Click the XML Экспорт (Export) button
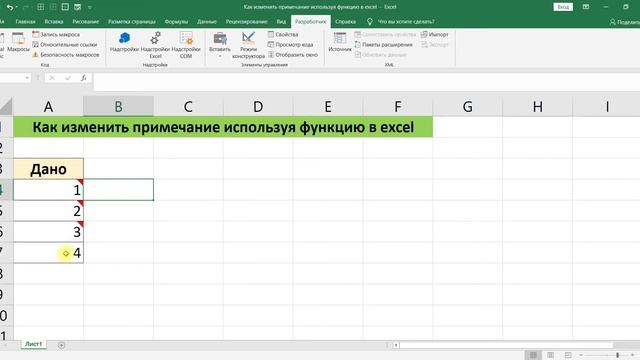The width and height of the screenshot is (640, 360). point(435,44)
